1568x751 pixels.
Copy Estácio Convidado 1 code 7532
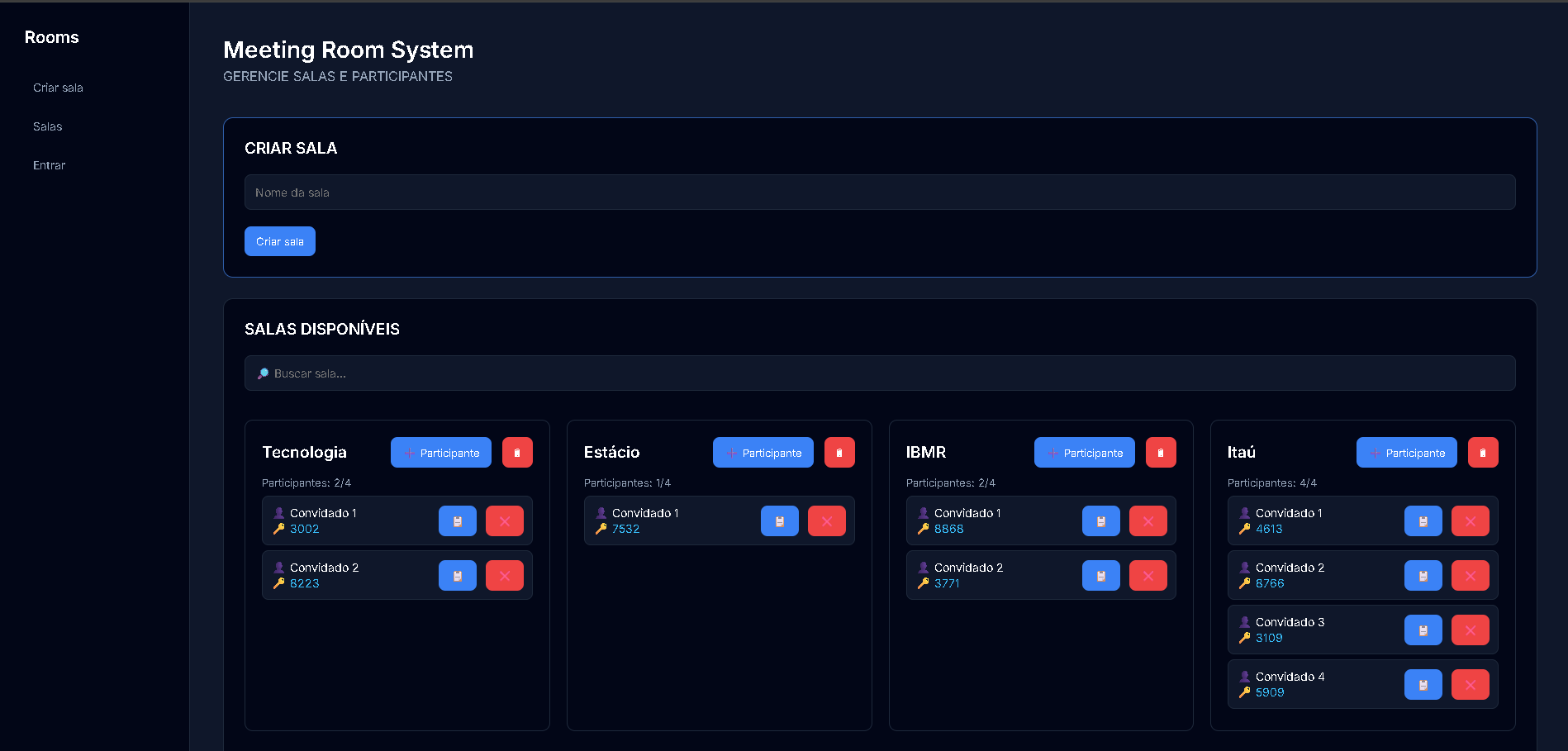780,521
